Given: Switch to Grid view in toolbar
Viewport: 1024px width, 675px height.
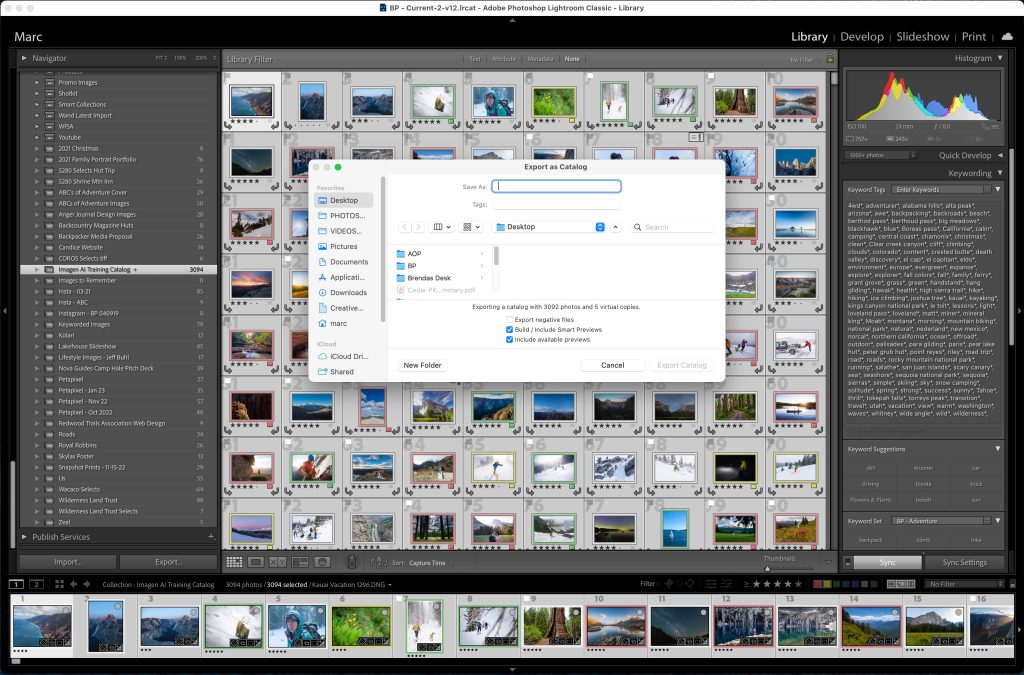Looking at the screenshot, I should [x=233, y=563].
